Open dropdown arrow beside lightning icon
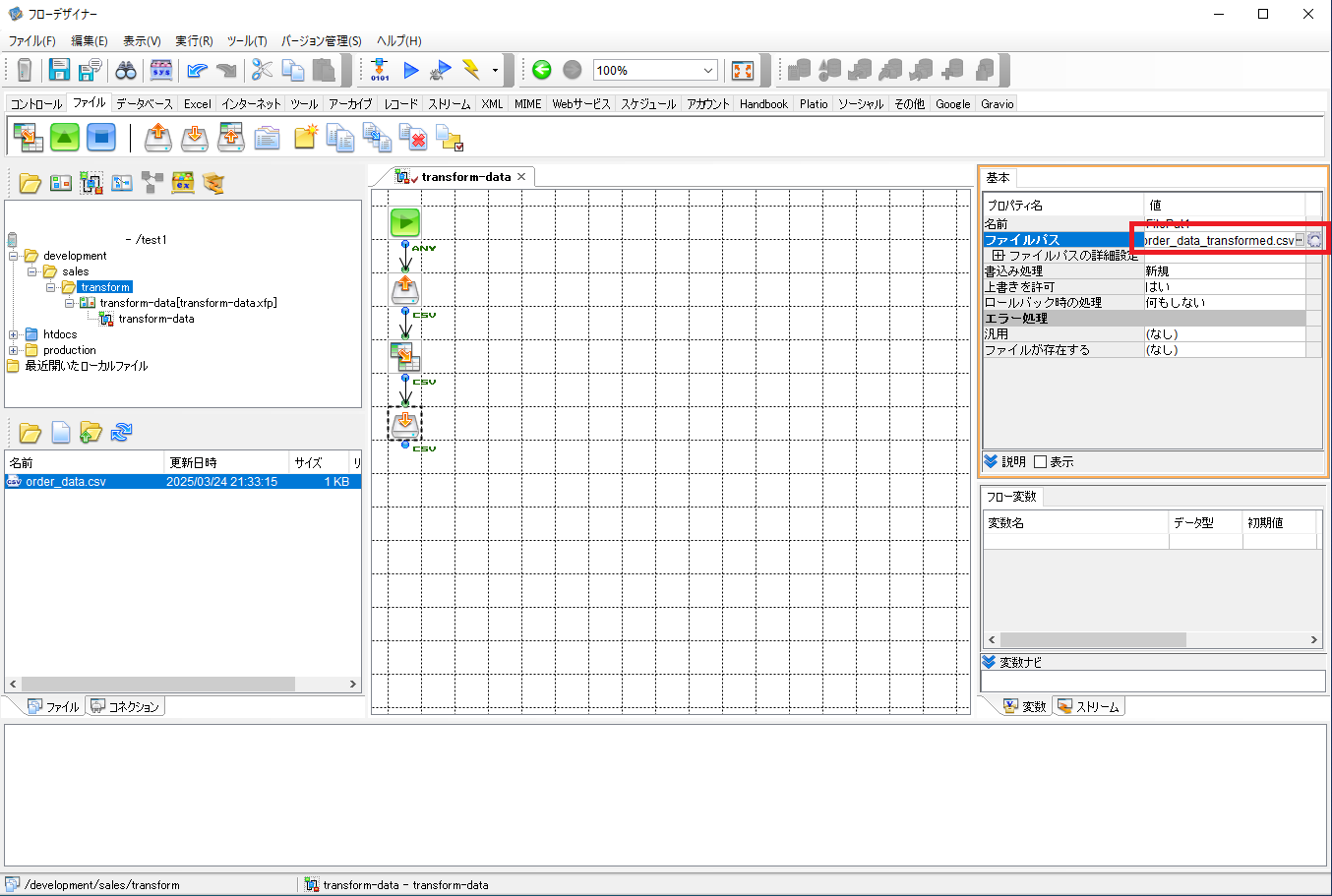This screenshot has width=1332, height=896. [495, 70]
